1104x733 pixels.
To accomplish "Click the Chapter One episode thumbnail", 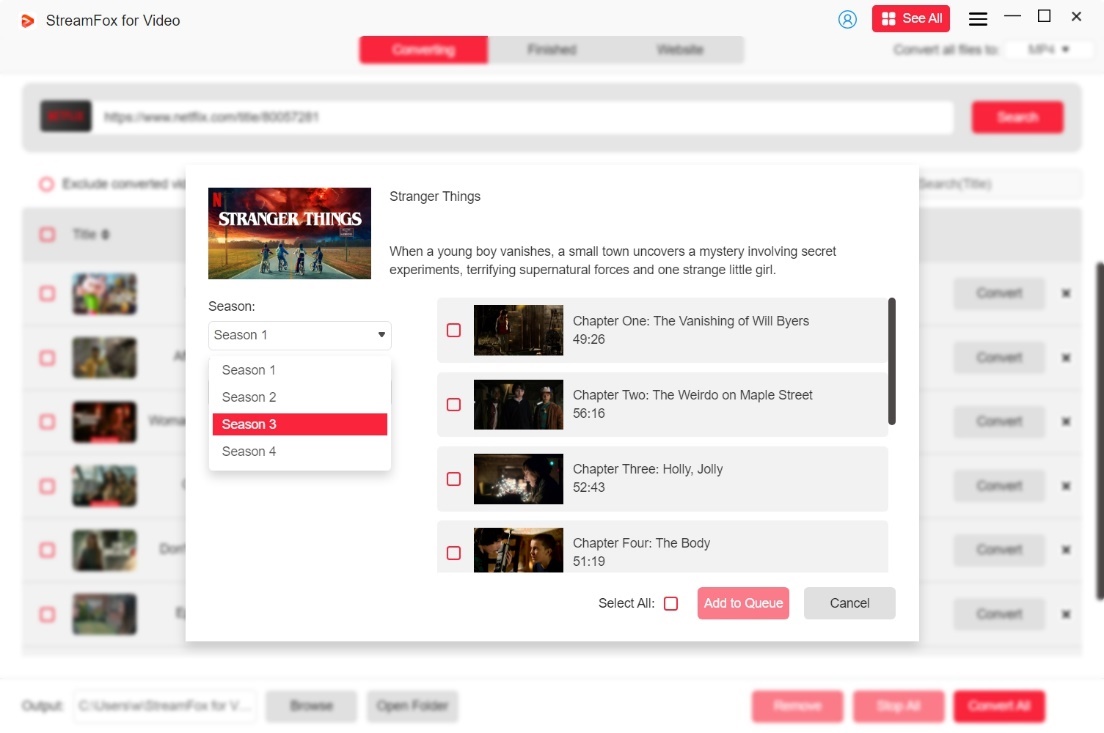I will point(518,330).
